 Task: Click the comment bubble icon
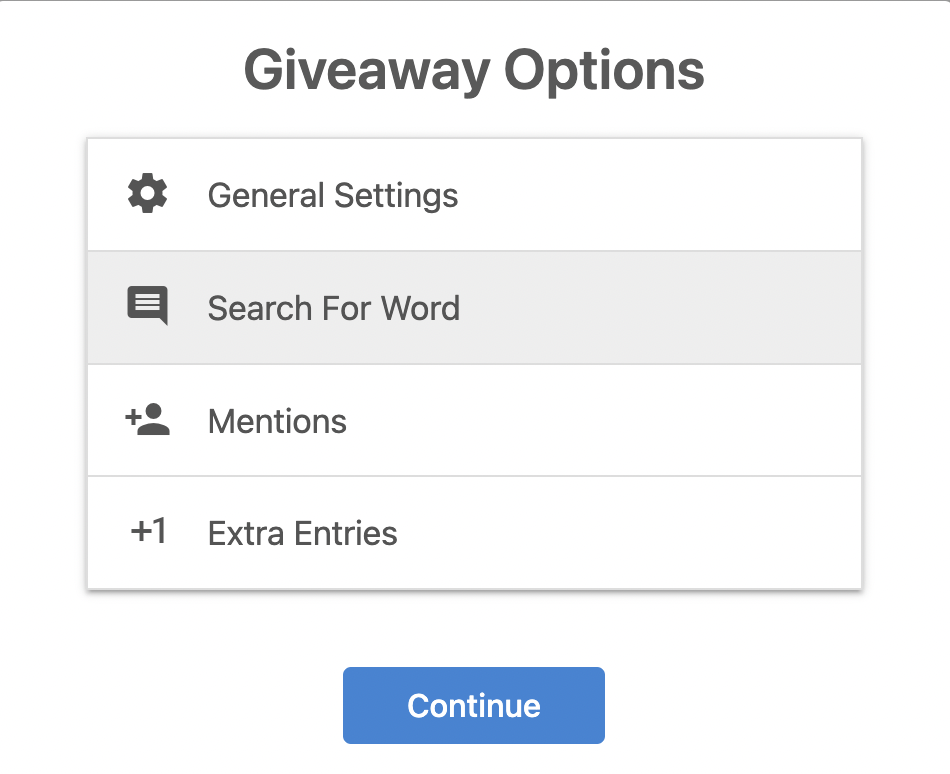coord(147,306)
